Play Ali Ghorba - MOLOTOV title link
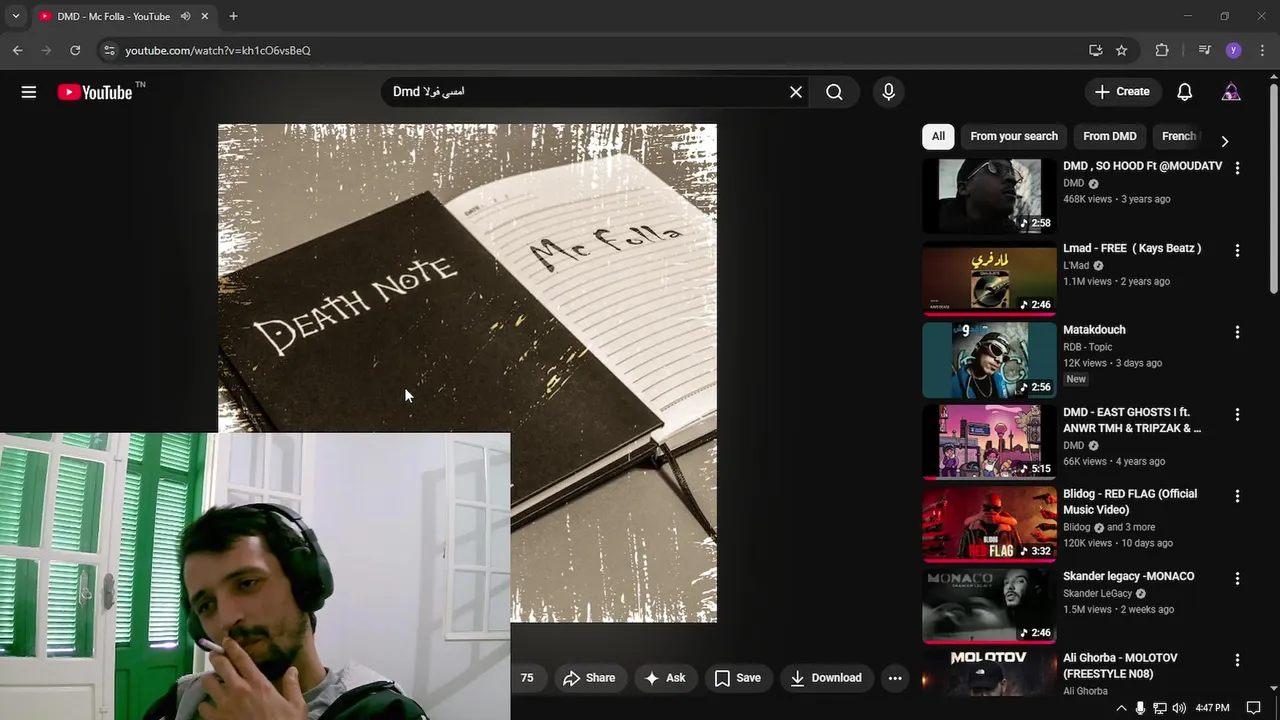1280x720 pixels. [1120, 666]
